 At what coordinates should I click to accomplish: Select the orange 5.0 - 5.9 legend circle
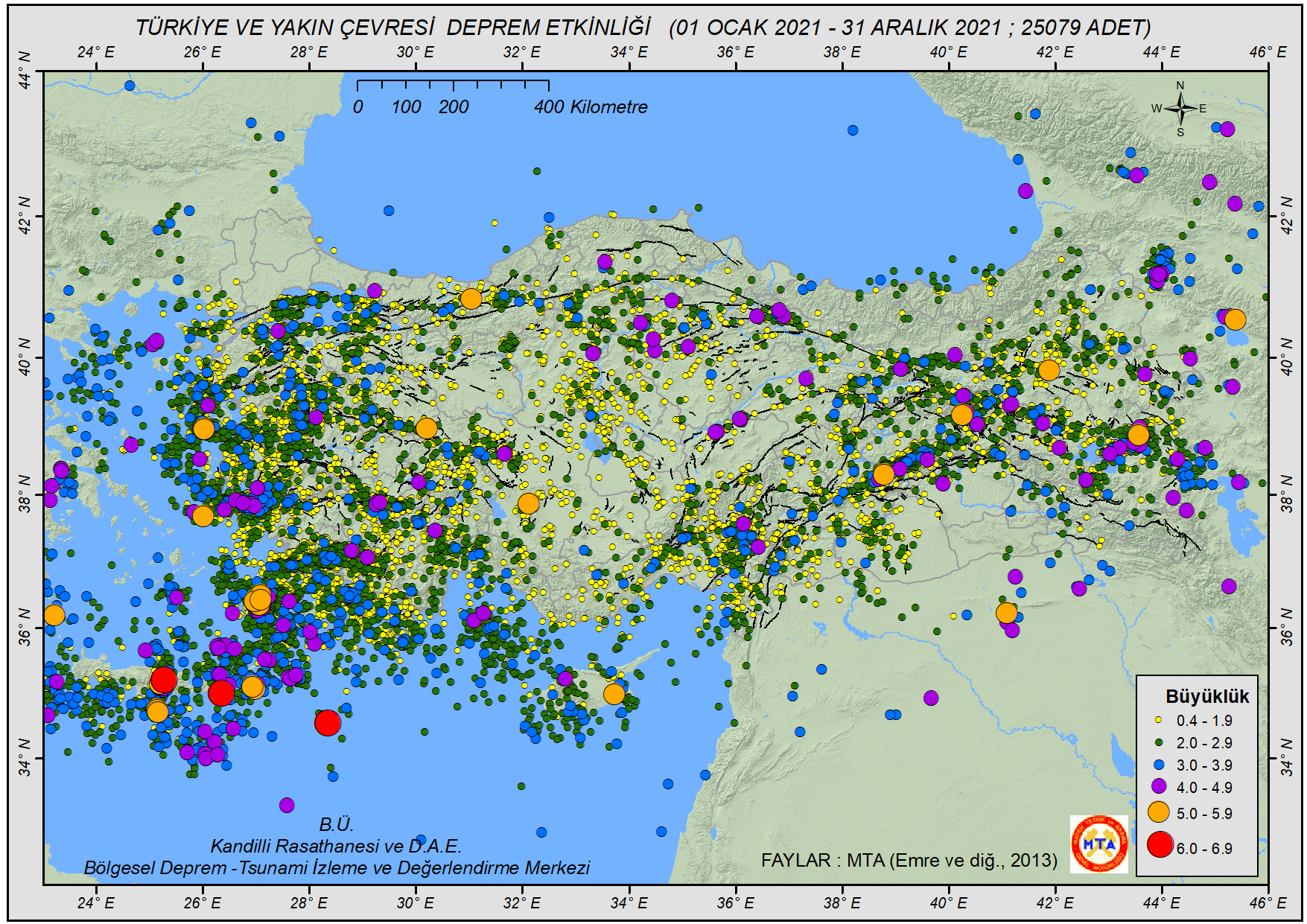point(1158,812)
